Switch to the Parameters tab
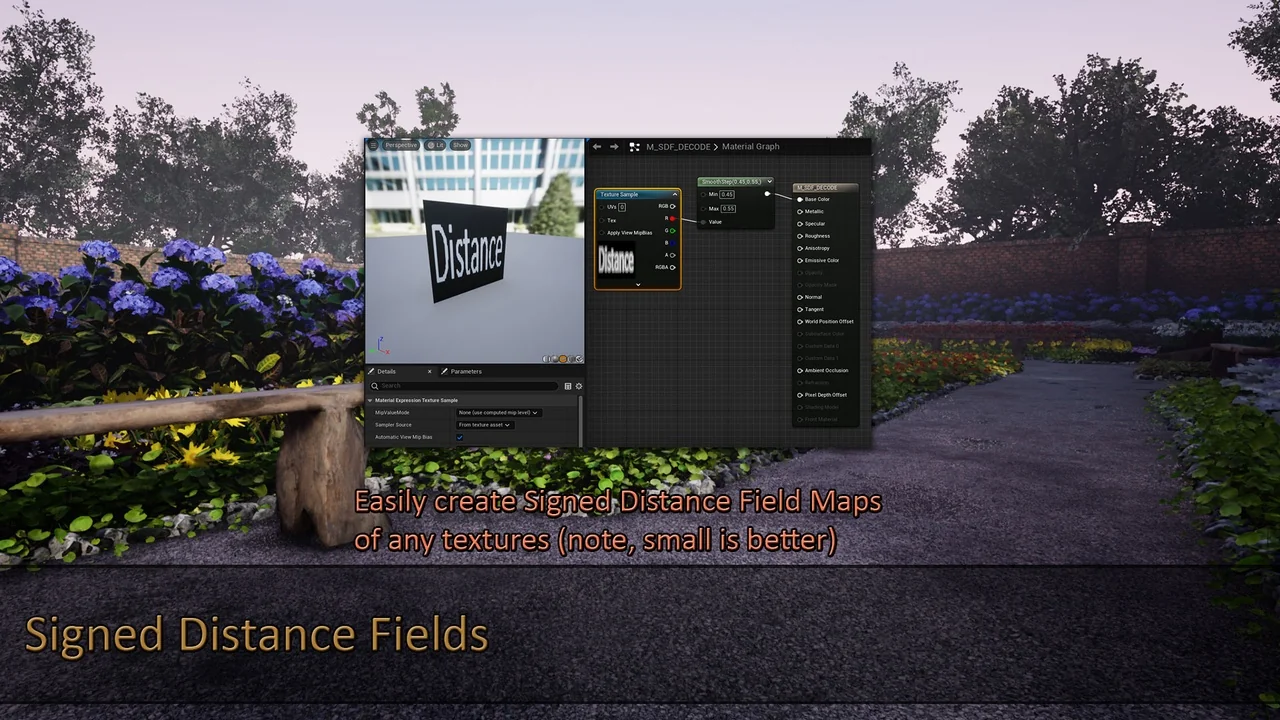 (465, 371)
